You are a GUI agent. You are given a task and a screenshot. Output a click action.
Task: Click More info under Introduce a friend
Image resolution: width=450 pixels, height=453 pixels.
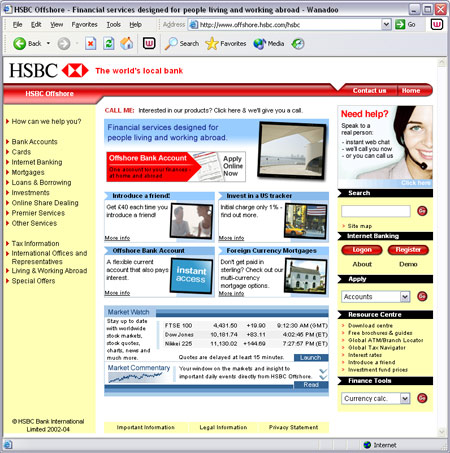(x=117, y=238)
